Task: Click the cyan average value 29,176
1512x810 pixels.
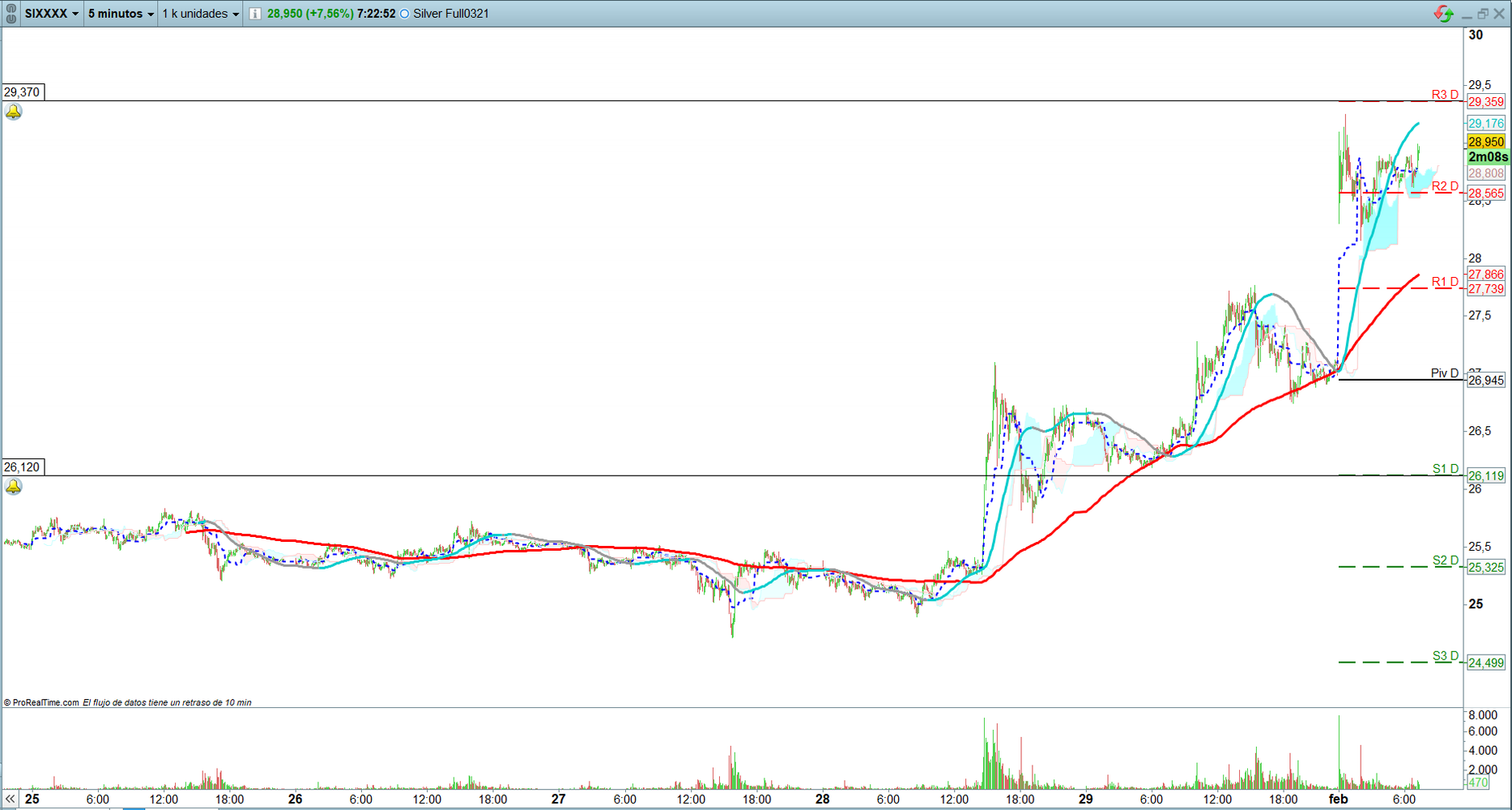Action: pos(1486,123)
